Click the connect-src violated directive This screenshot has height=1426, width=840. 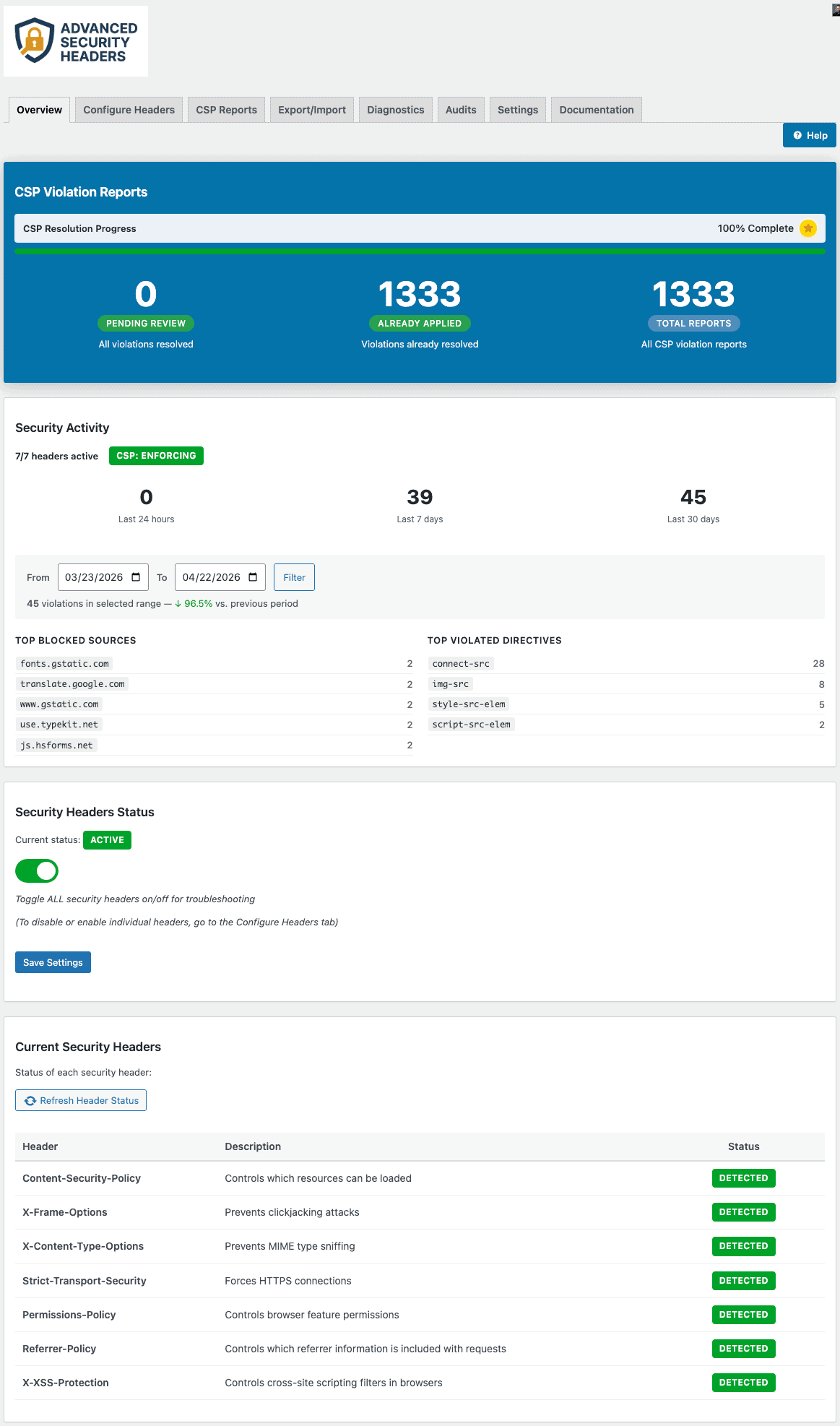click(x=461, y=664)
